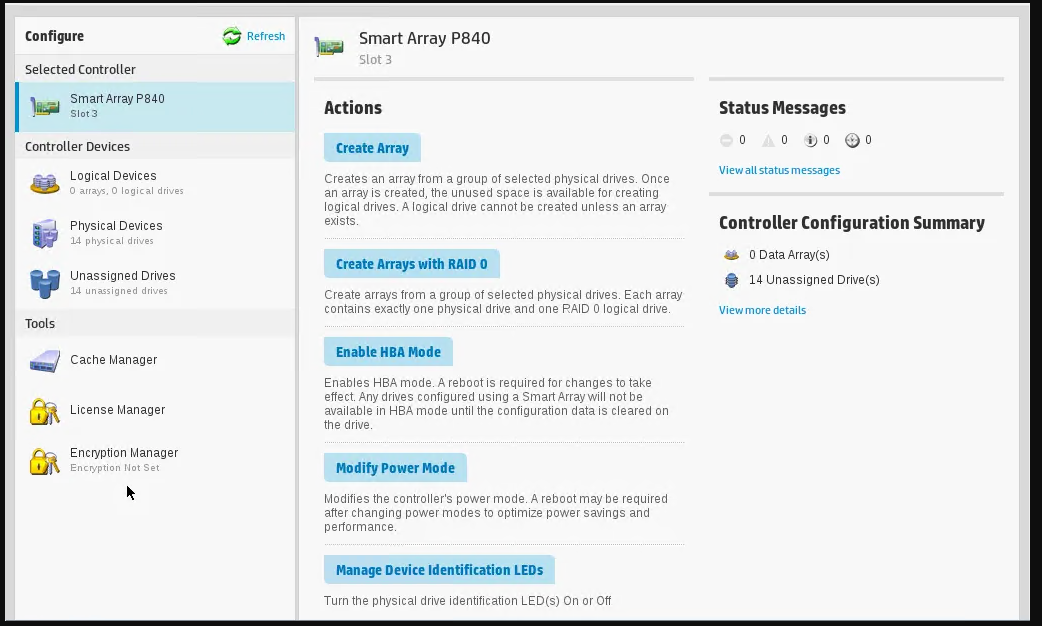1042x626 pixels.
Task: Click the 'Smart Array P840' main heading
Action: (x=425, y=39)
